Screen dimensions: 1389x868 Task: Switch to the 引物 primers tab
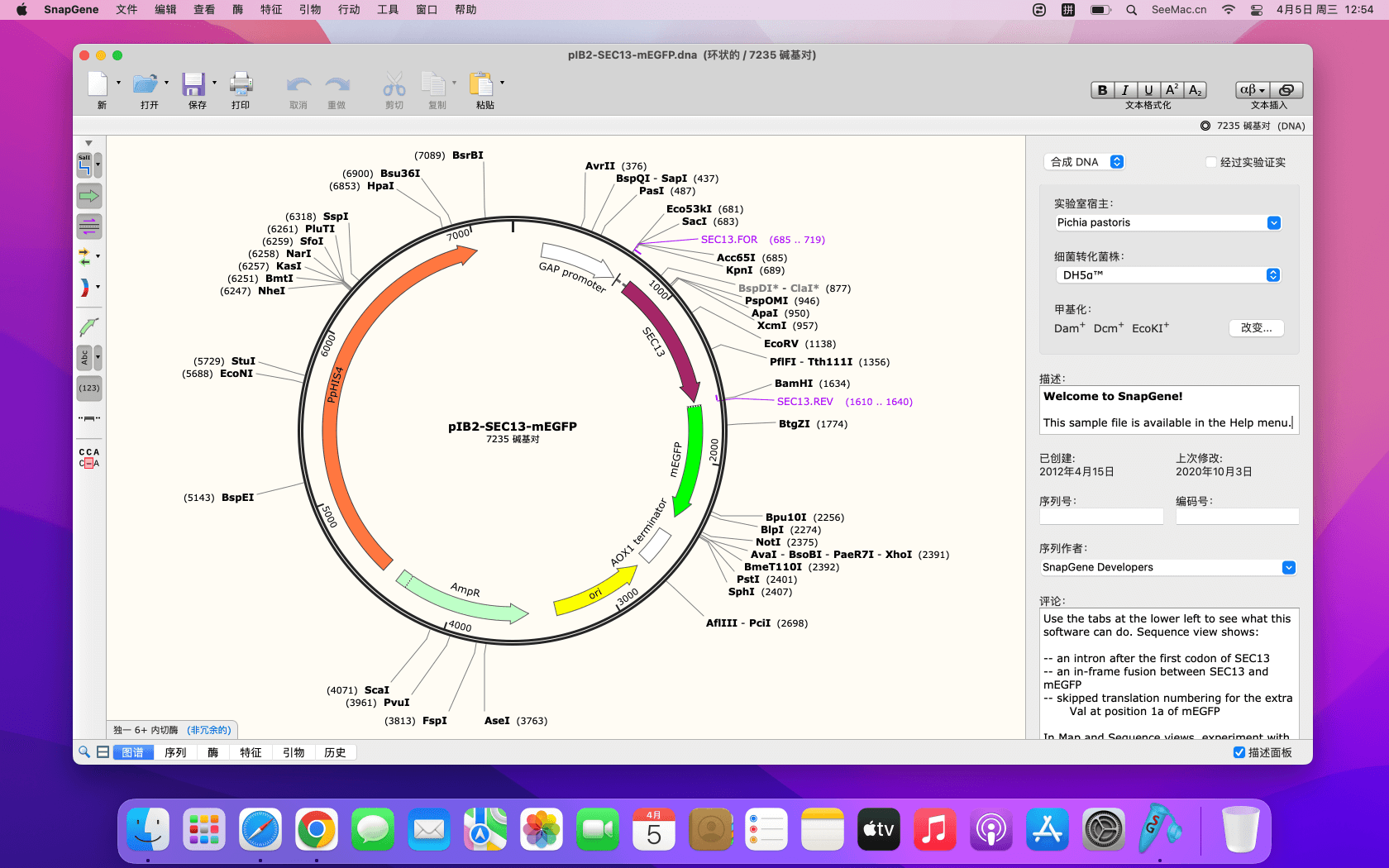click(x=294, y=752)
